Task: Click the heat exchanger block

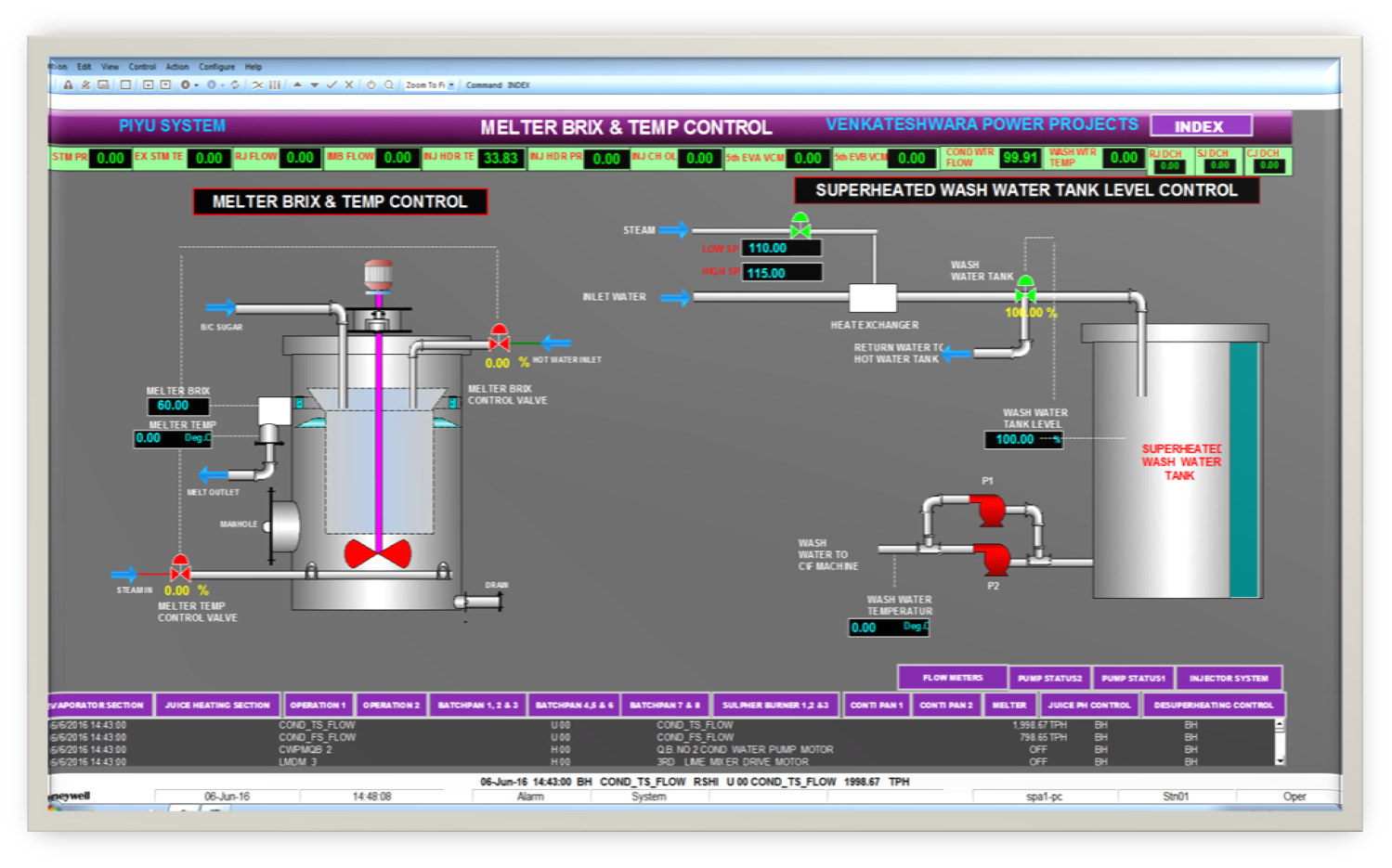Action: (873, 298)
